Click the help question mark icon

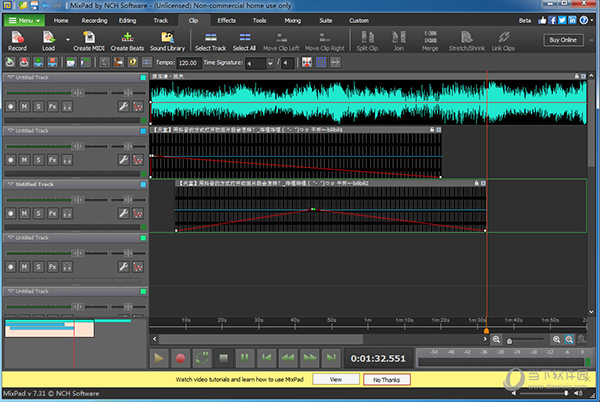pyautogui.click(x=584, y=20)
